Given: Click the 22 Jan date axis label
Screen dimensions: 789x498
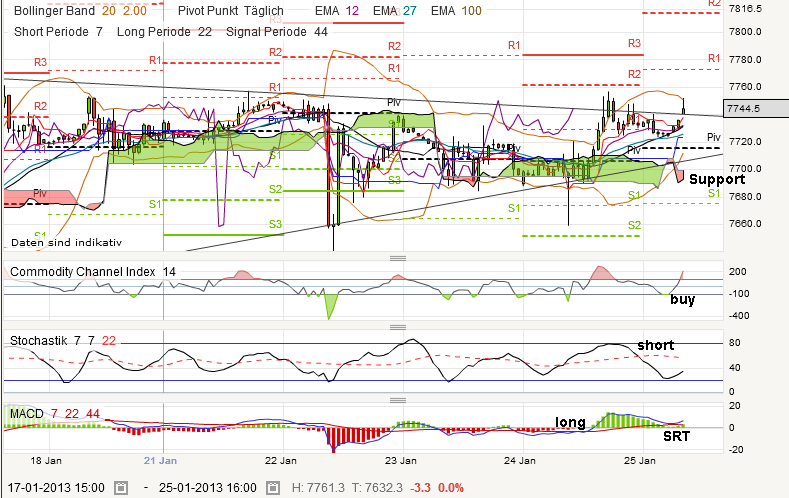Looking at the screenshot, I should 280,460.
